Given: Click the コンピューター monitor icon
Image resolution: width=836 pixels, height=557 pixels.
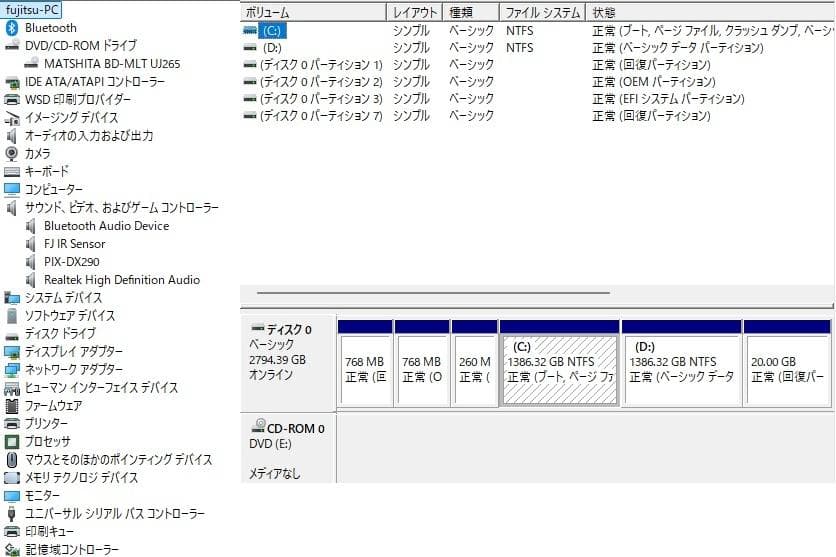Looking at the screenshot, I should pyautogui.click(x=12, y=189).
